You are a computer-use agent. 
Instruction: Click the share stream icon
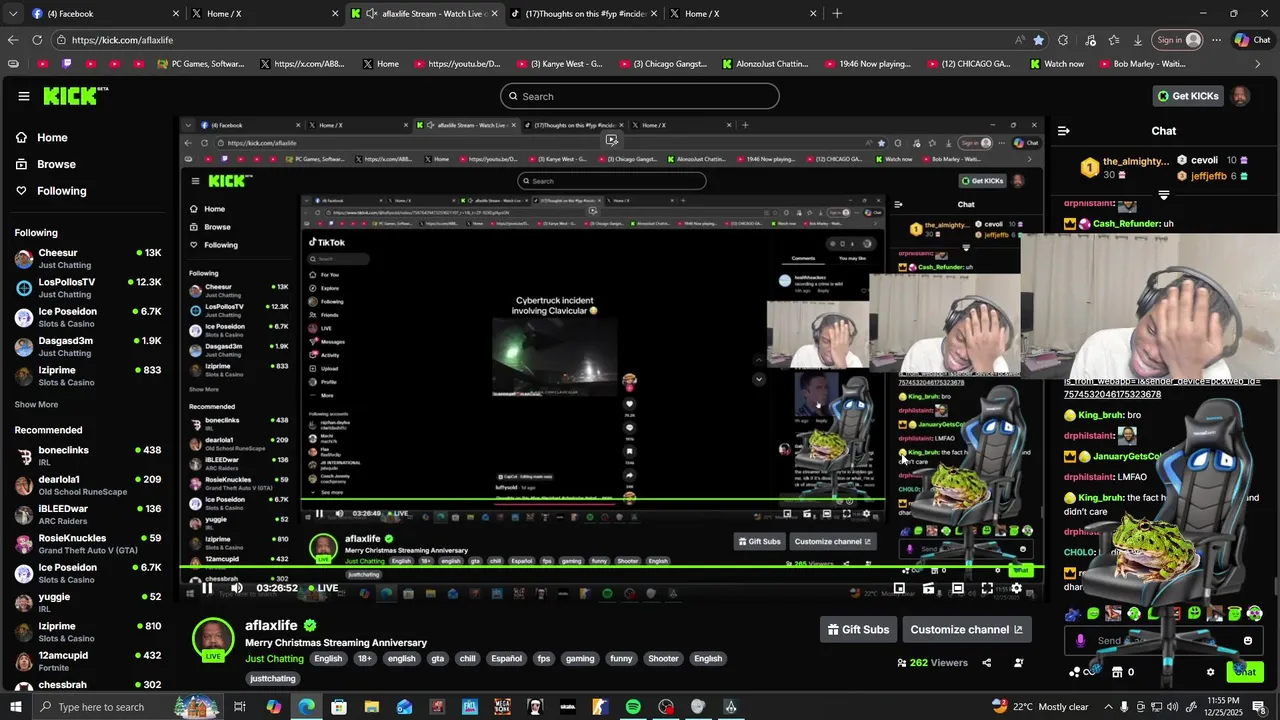[987, 663]
